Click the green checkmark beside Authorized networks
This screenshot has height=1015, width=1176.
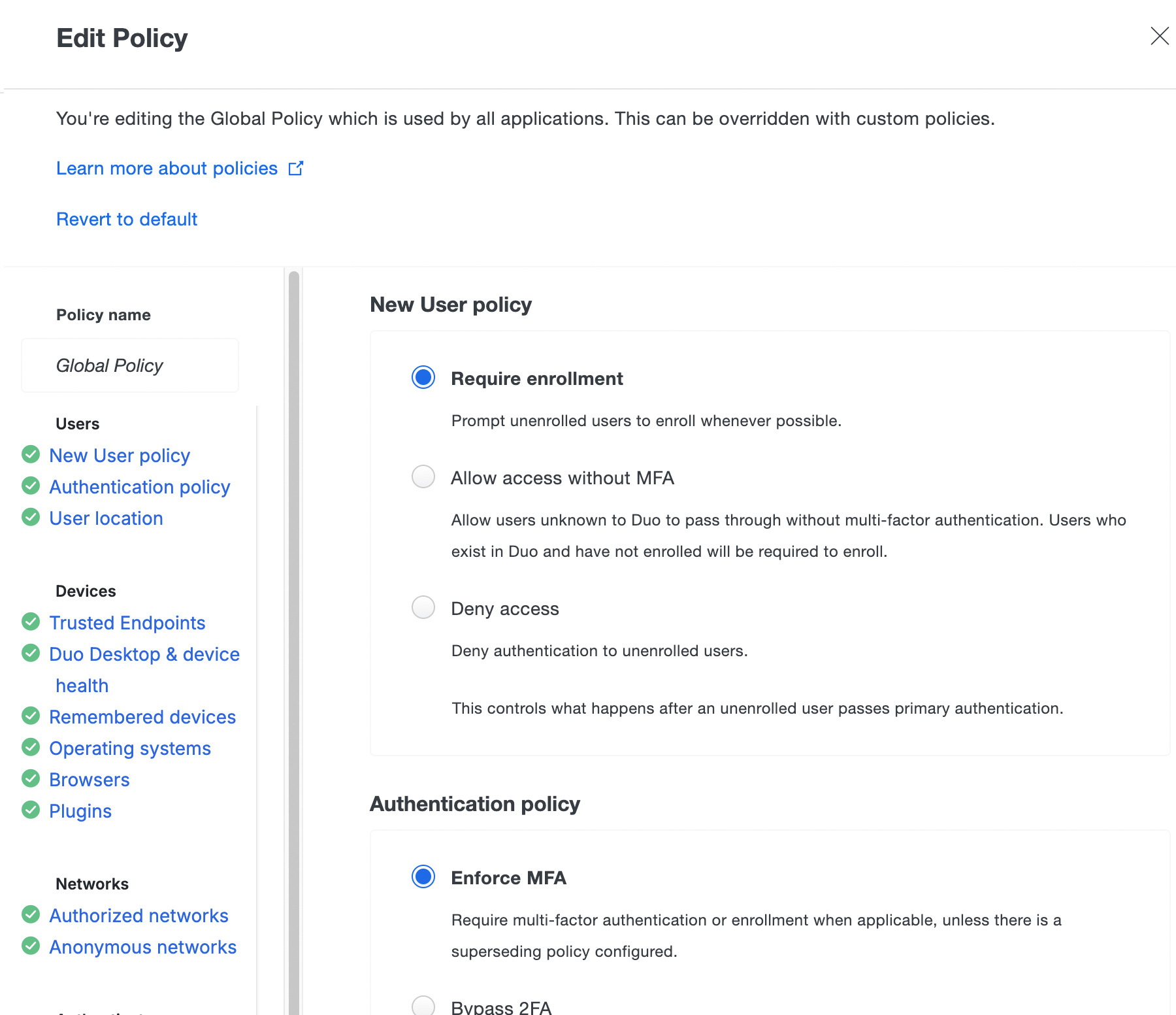[x=31, y=914]
